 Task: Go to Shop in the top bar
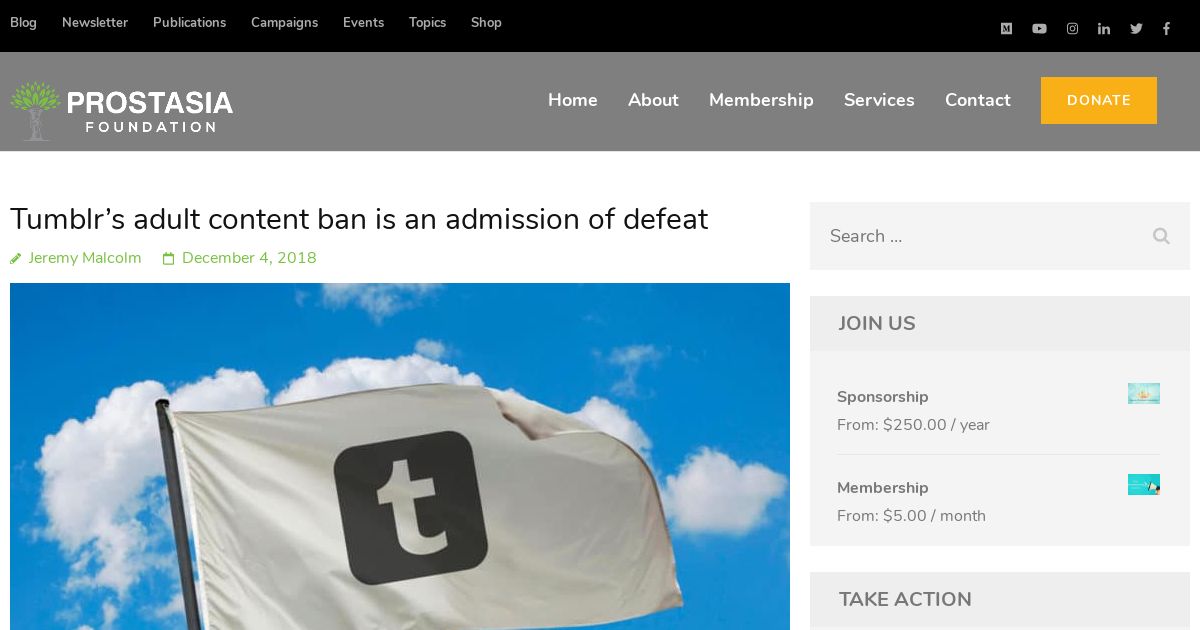[486, 23]
